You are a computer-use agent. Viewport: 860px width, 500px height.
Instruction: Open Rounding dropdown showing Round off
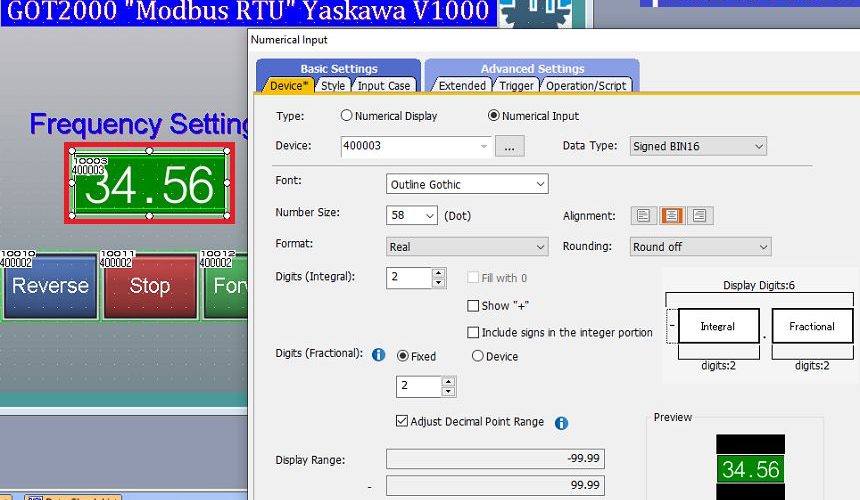pos(700,247)
